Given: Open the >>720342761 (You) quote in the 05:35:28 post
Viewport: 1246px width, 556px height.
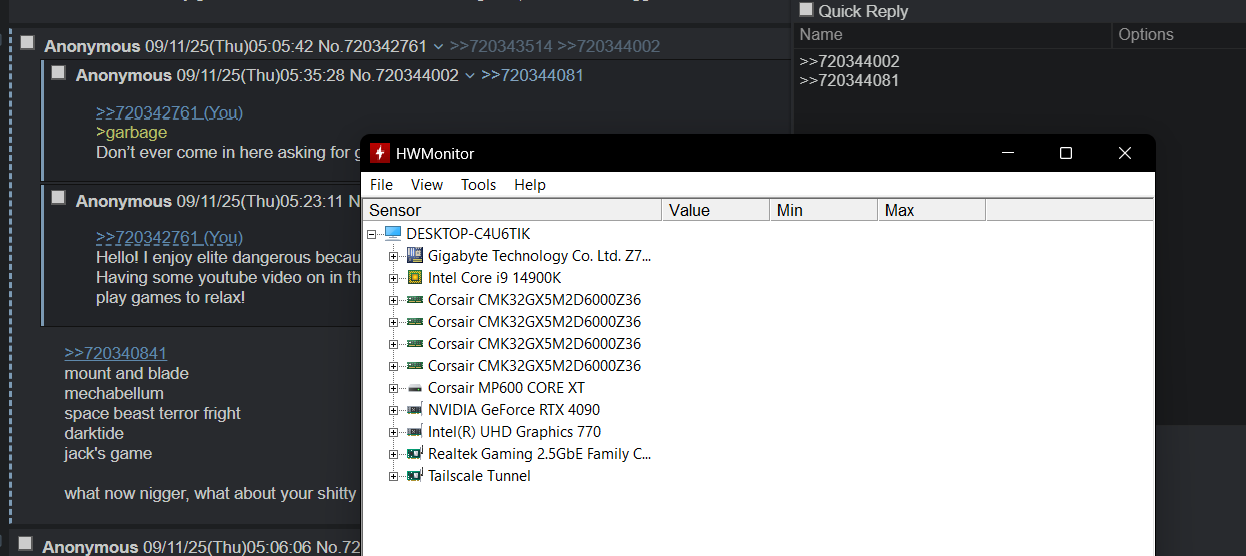Looking at the screenshot, I should (x=169, y=112).
